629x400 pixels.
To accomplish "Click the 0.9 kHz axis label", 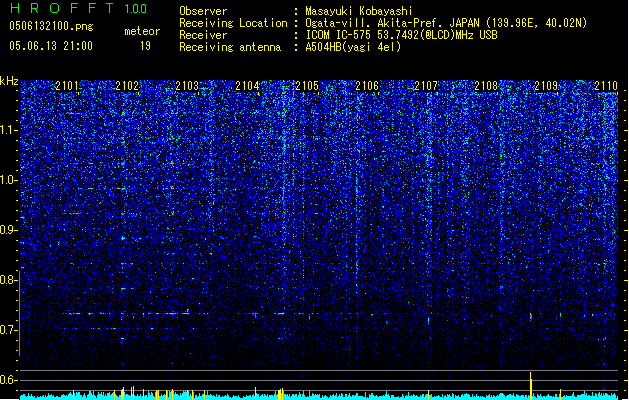I will click(x=8, y=230).
